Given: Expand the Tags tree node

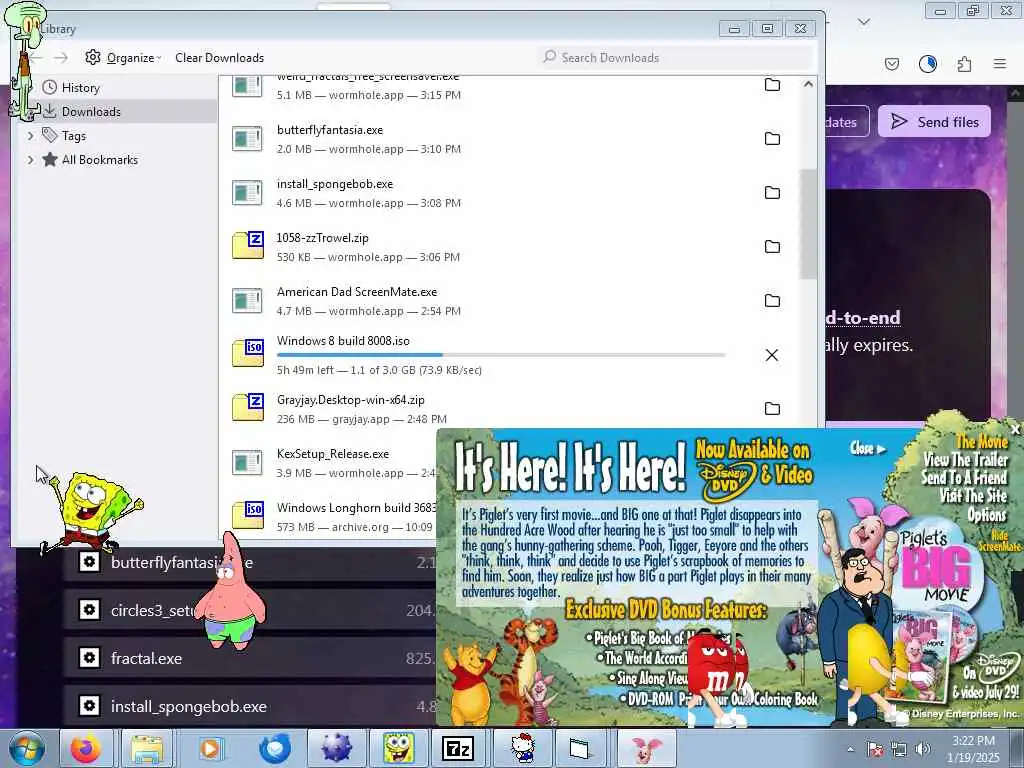Looking at the screenshot, I should click(30, 136).
